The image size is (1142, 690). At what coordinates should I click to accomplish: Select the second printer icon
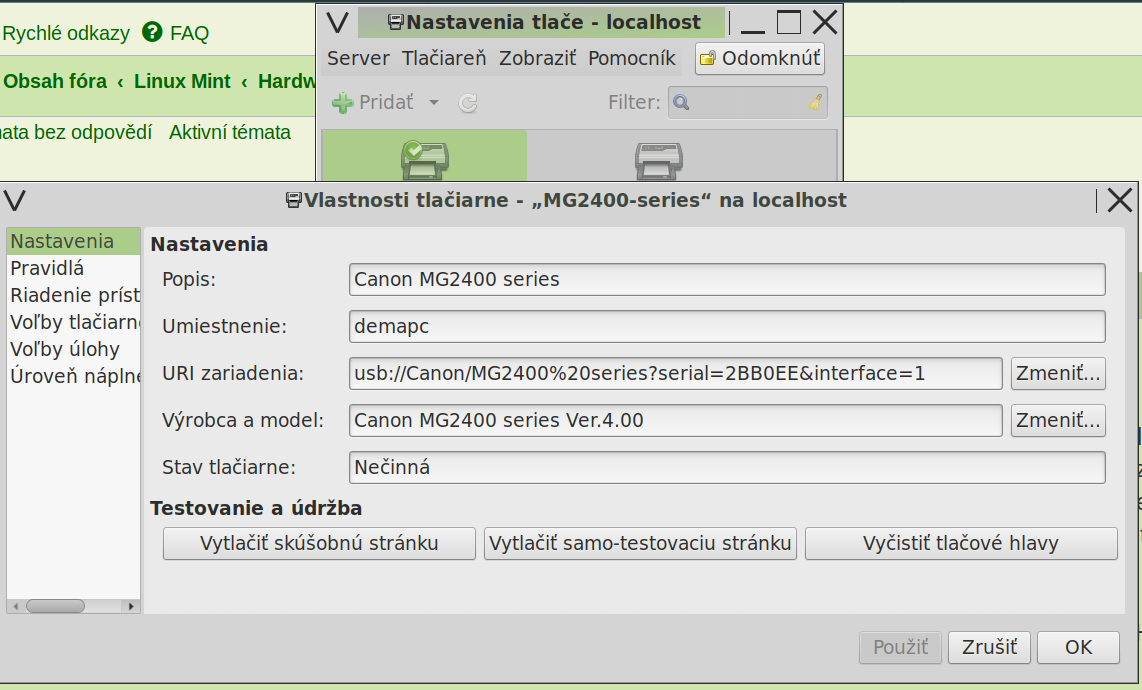(x=658, y=158)
